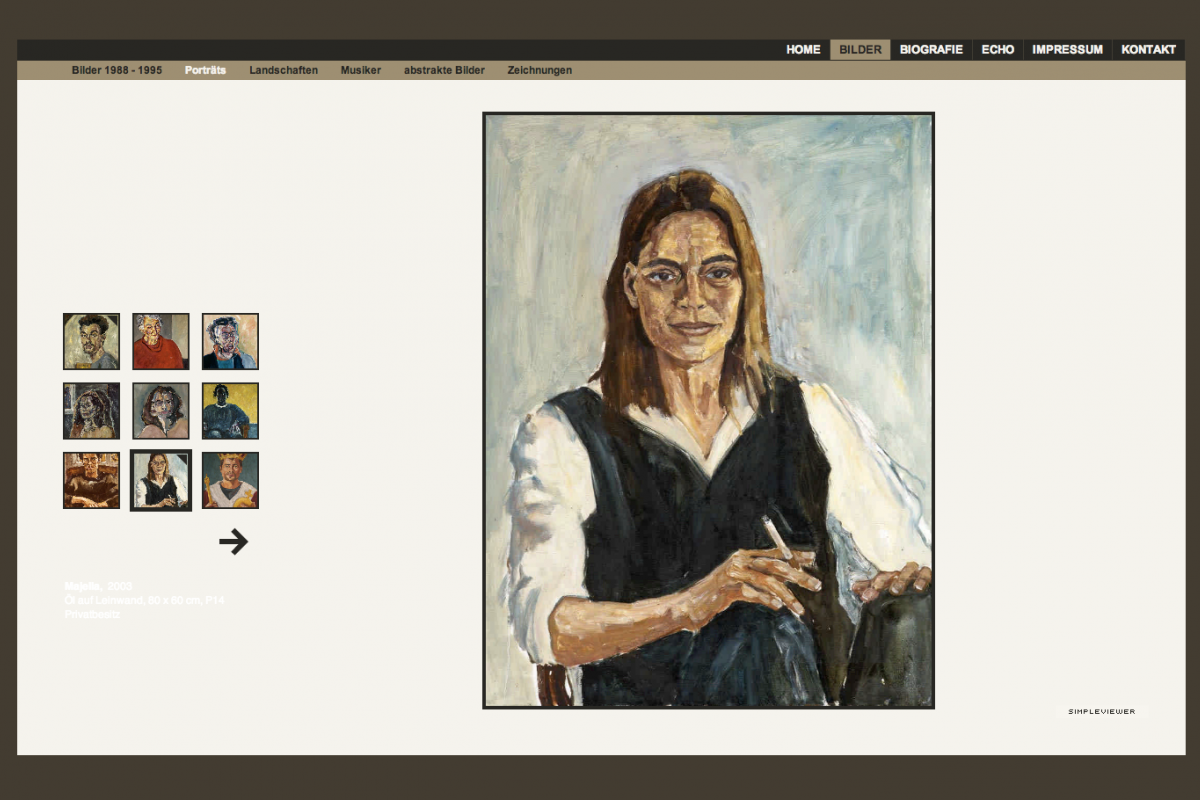Select the portrait thumbnail with red sweater
The width and height of the screenshot is (1200, 800).
tap(161, 341)
